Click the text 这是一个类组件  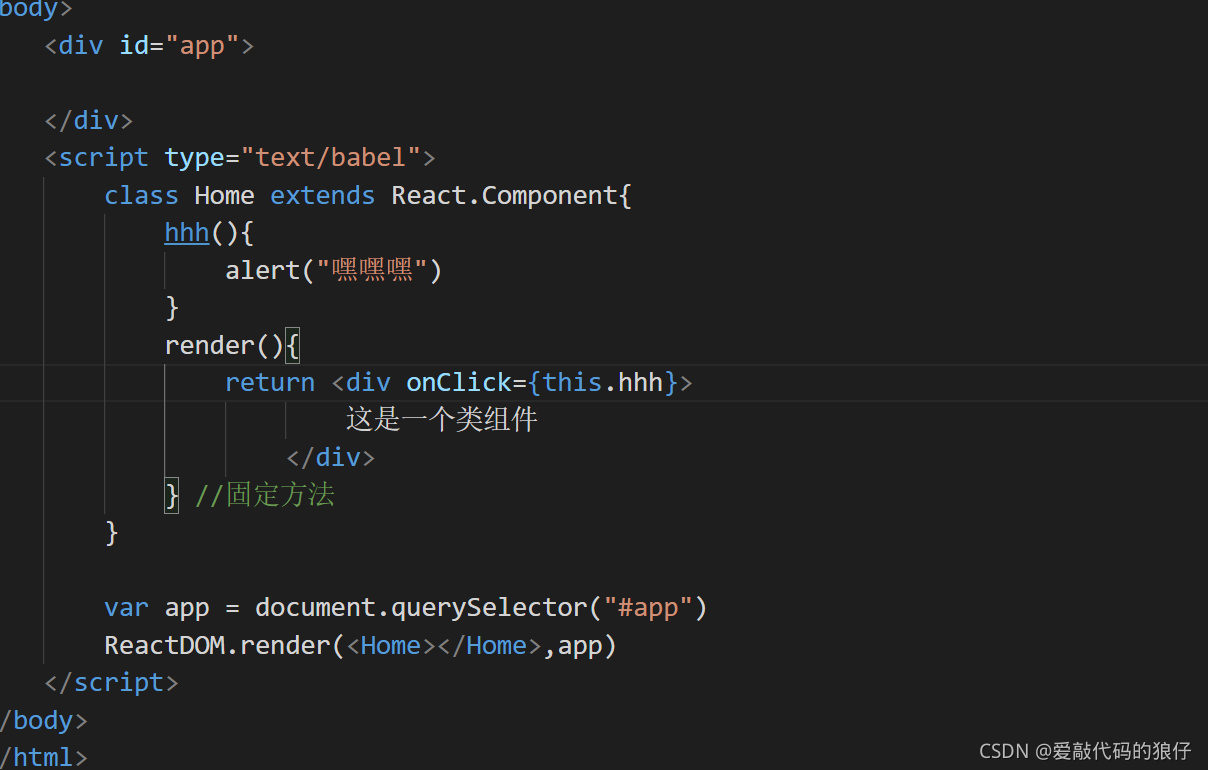(x=441, y=419)
